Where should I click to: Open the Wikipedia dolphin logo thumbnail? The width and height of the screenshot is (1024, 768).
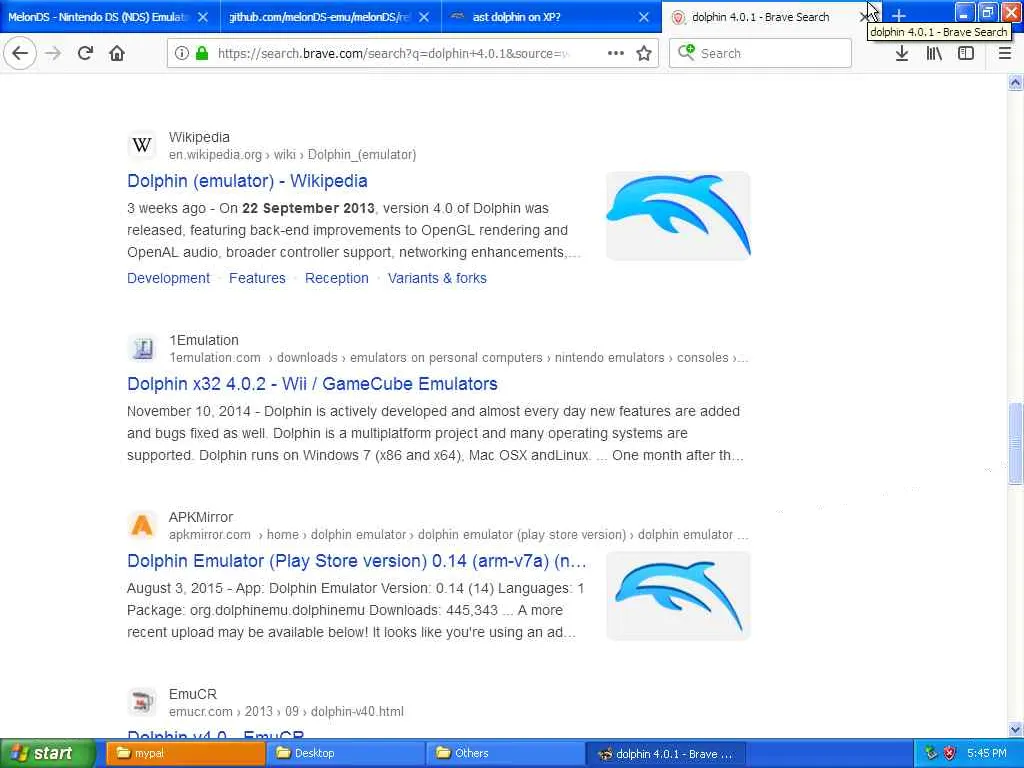click(679, 216)
